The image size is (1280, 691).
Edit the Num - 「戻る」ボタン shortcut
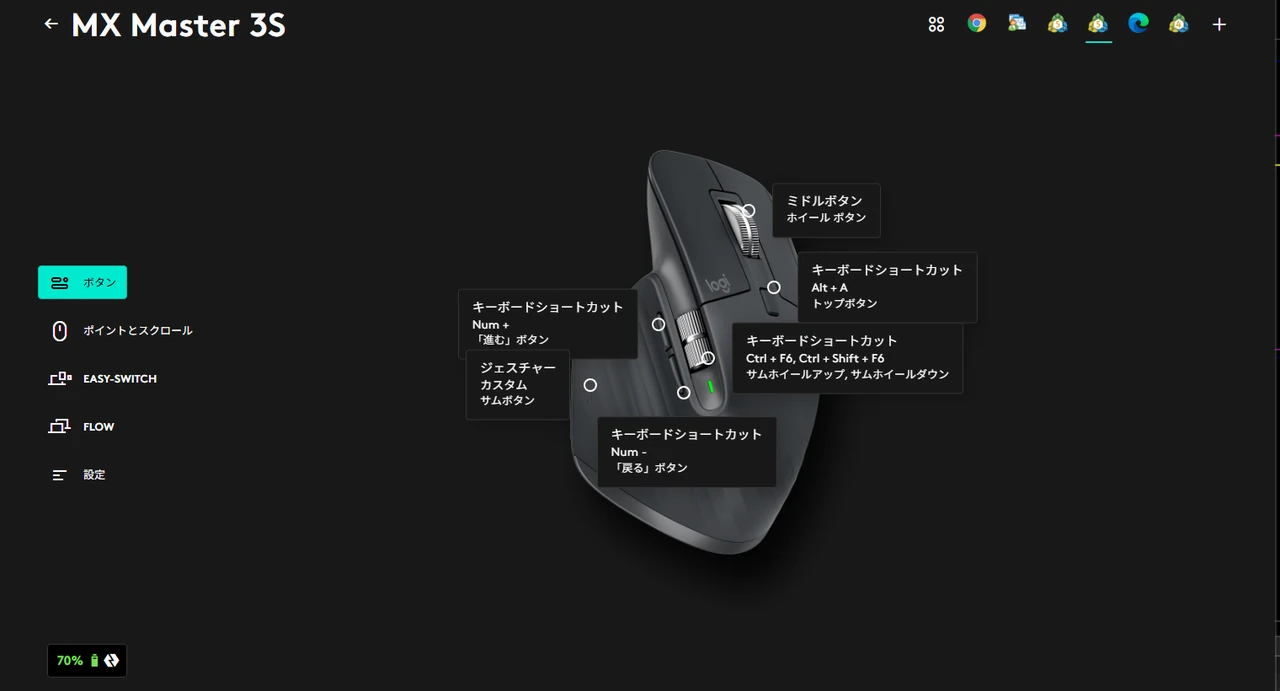(x=686, y=452)
